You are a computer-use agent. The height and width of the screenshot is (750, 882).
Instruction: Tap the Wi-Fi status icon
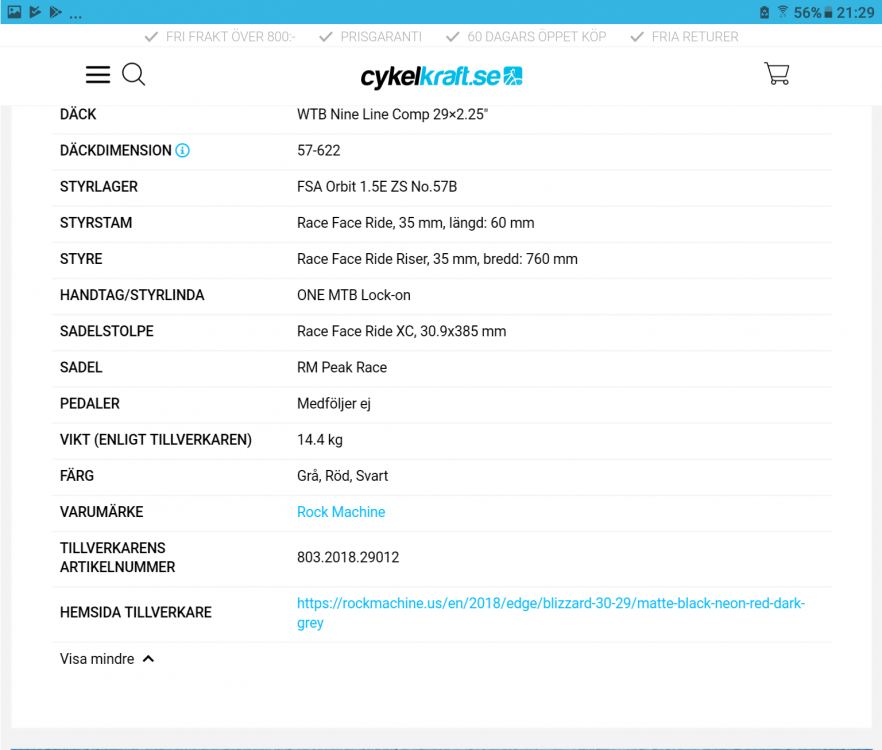[x=782, y=12]
